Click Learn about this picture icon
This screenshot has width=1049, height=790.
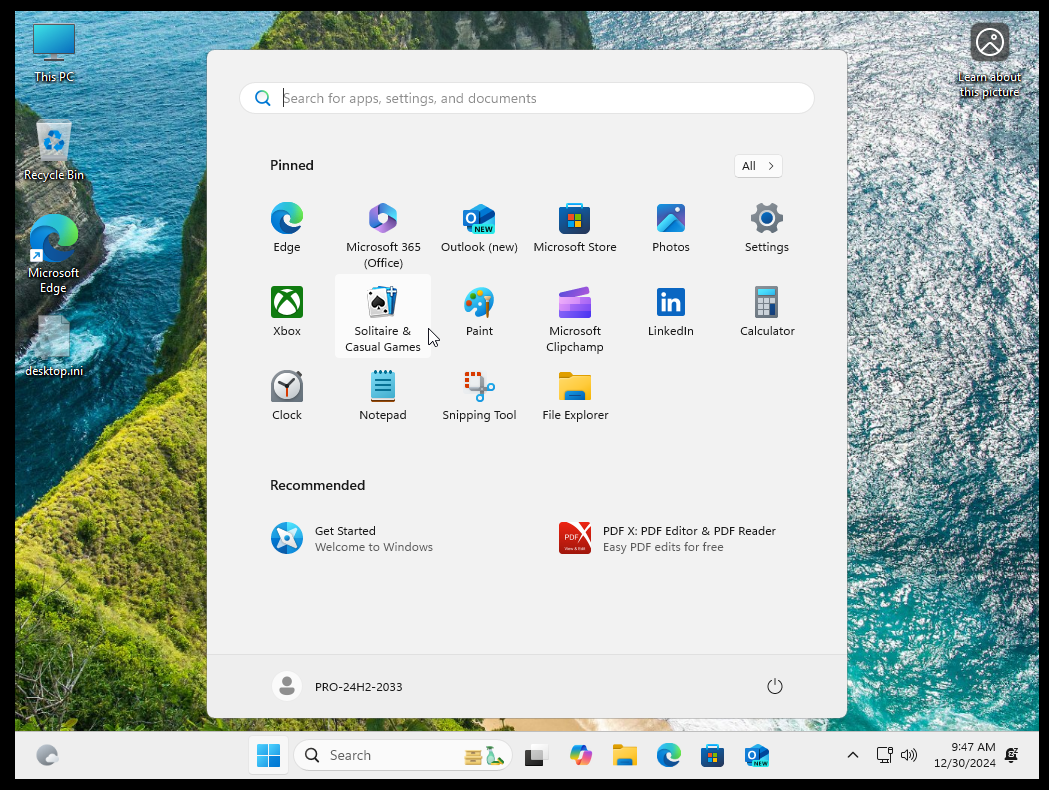[989, 61]
